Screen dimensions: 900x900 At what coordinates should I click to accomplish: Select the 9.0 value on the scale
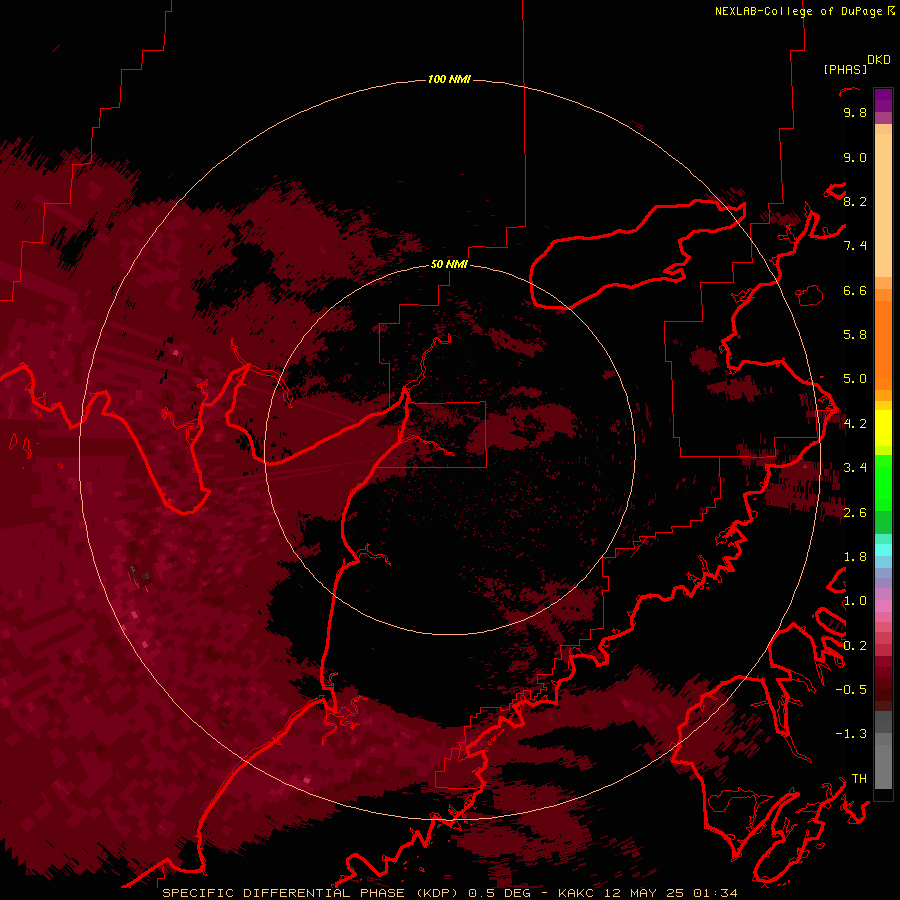pos(855,157)
